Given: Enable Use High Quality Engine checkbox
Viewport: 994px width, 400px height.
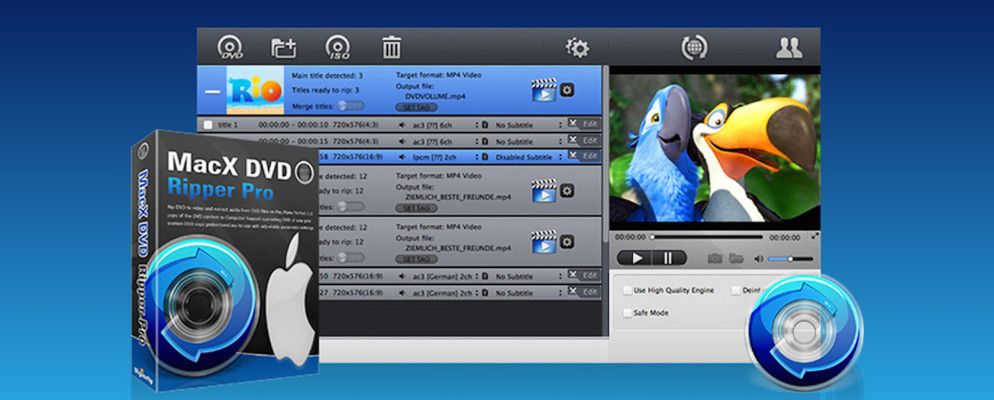Looking at the screenshot, I should [627, 290].
